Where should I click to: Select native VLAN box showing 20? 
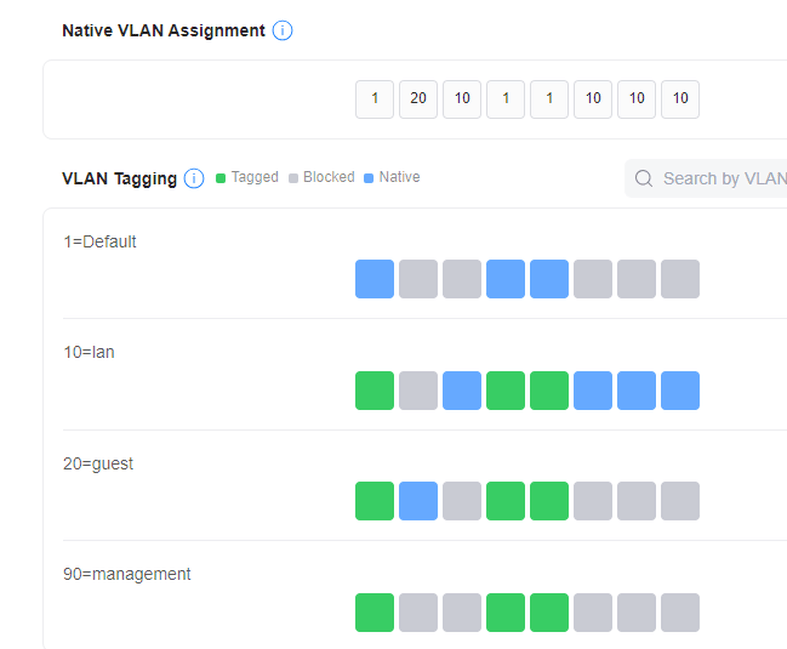click(x=418, y=99)
